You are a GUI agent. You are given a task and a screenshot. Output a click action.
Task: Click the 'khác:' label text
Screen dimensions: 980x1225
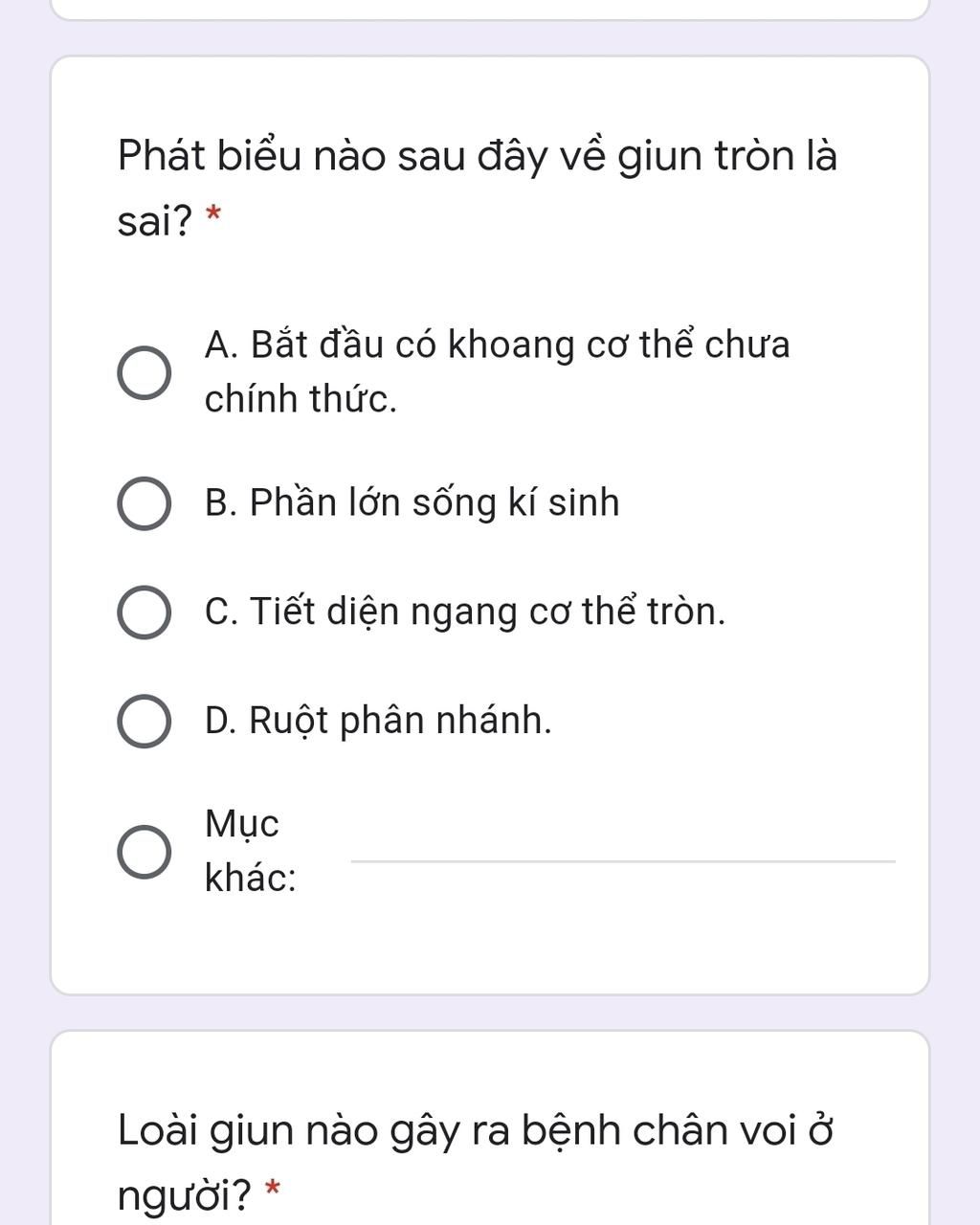pyautogui.click(x=251, y=878)
